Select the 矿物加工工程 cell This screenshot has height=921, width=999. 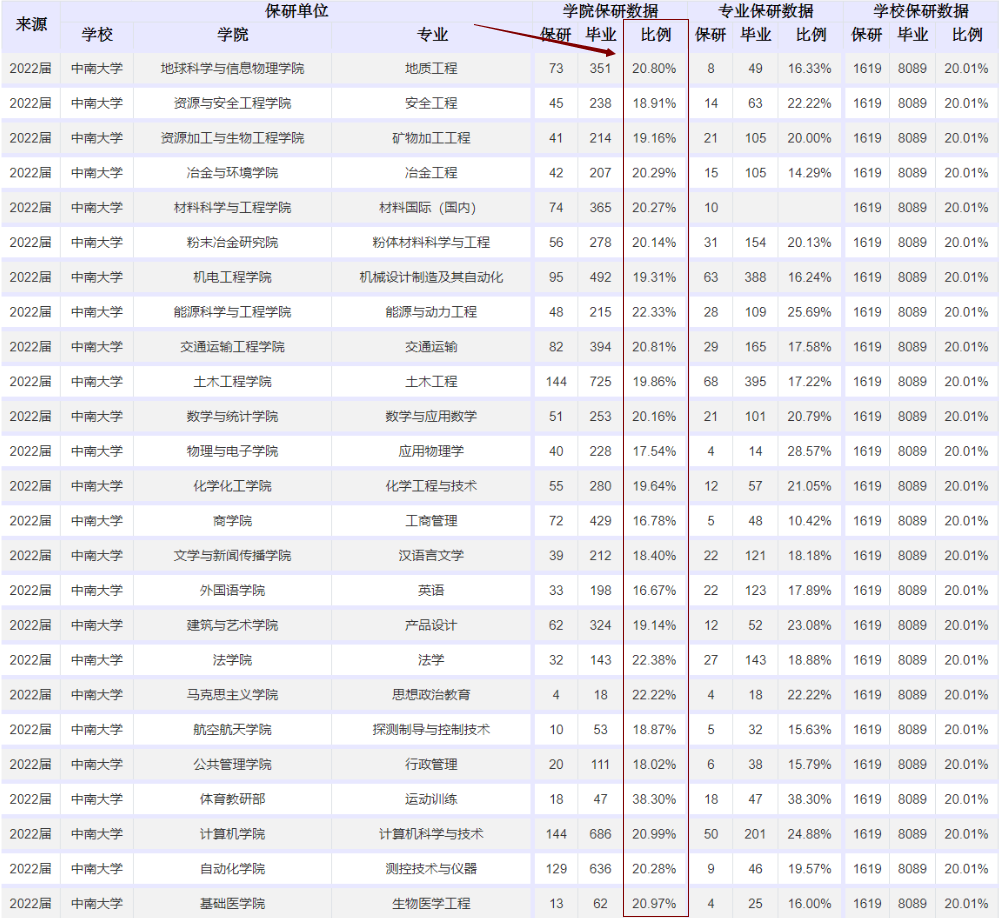click(x=431, y=138)
